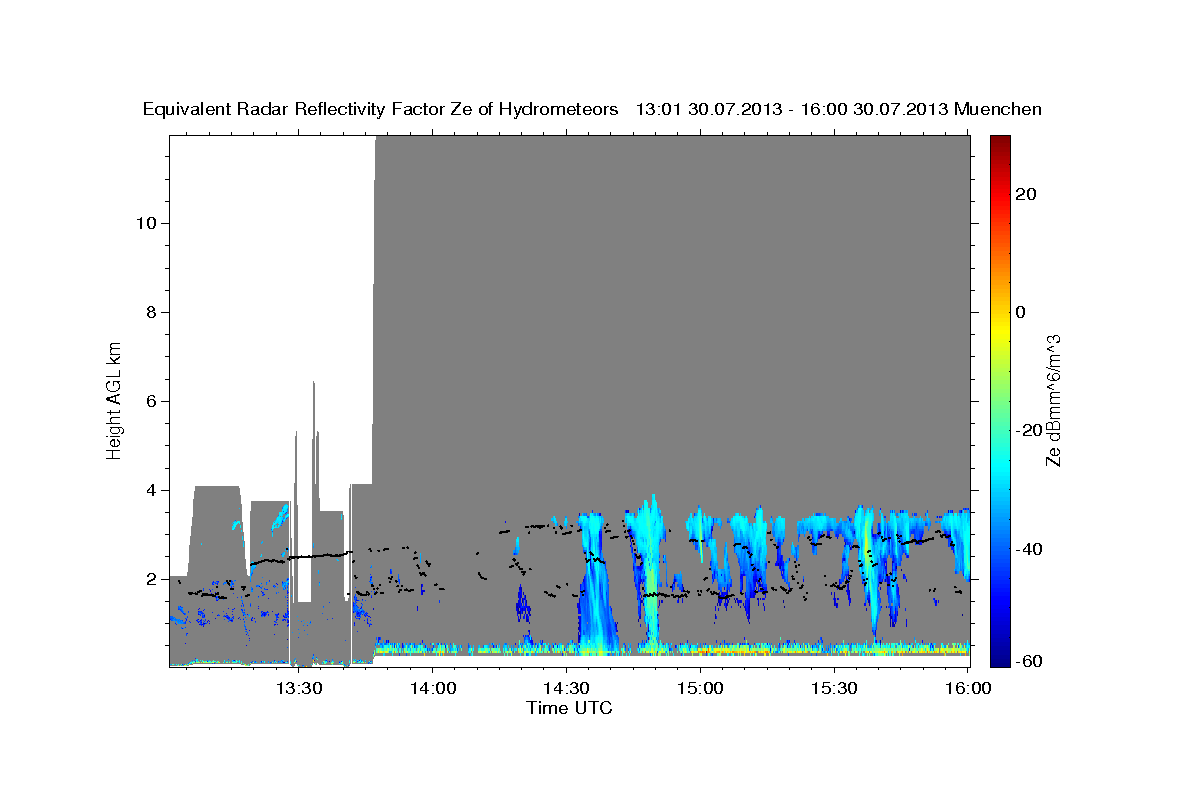
Task: Click the colorbar tick label '0'
Action: tap(1020, 312)
